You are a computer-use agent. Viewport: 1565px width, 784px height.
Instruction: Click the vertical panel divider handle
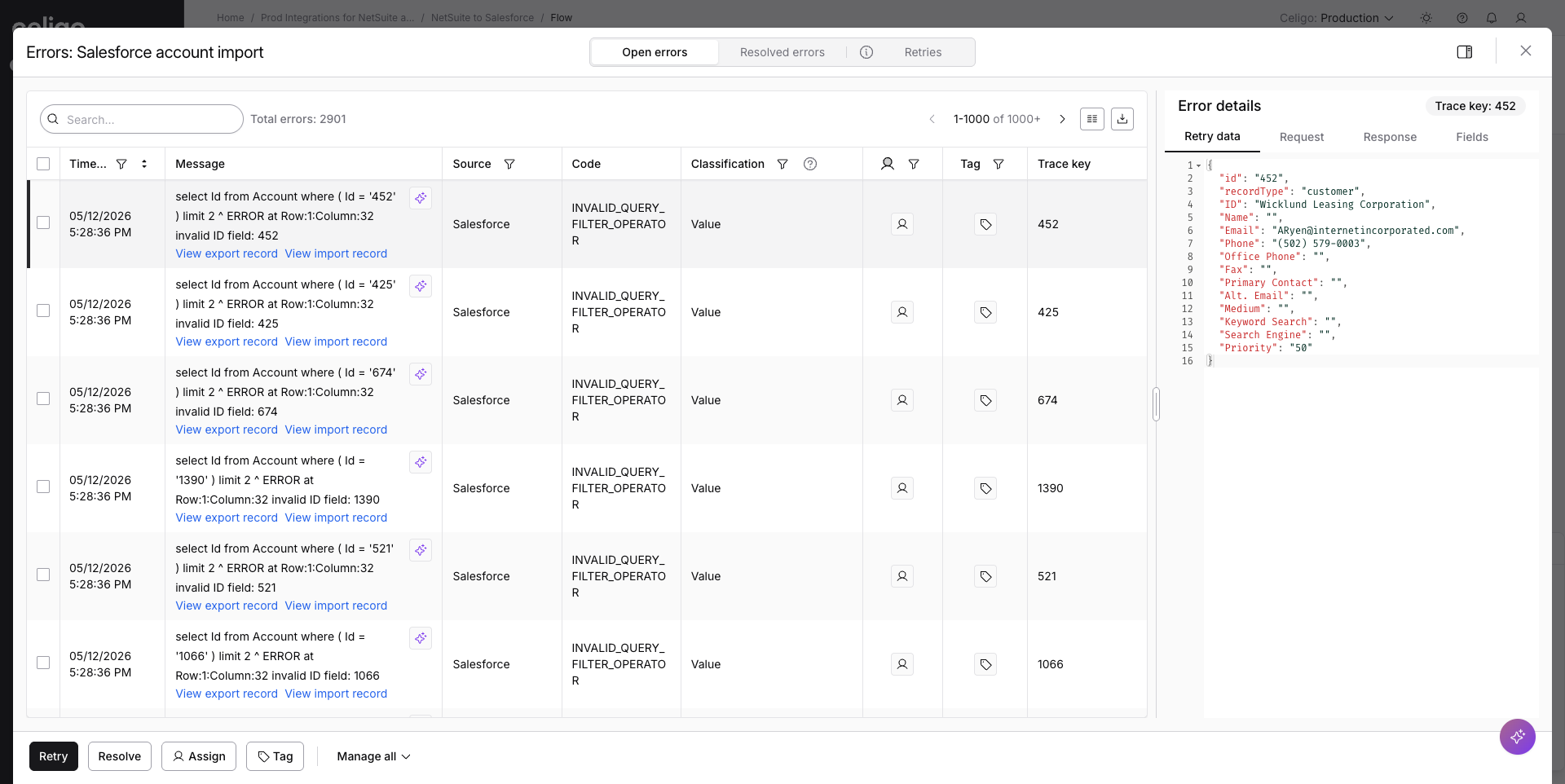(1156, 404)
